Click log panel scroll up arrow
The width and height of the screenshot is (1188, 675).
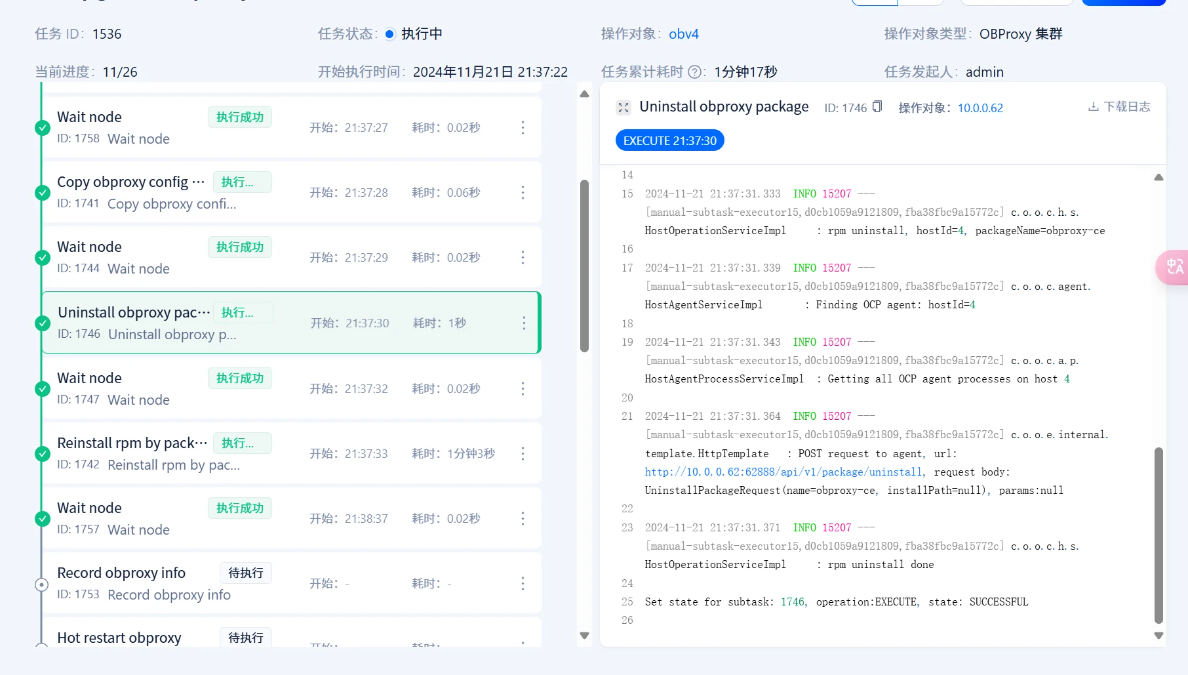pos(1158,178)
